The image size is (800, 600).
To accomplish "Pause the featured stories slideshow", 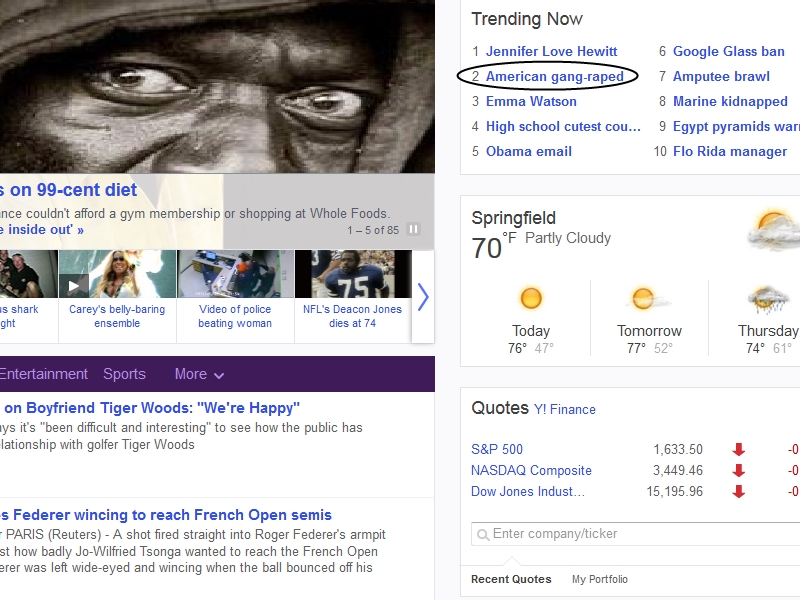I will coord(414,230).
